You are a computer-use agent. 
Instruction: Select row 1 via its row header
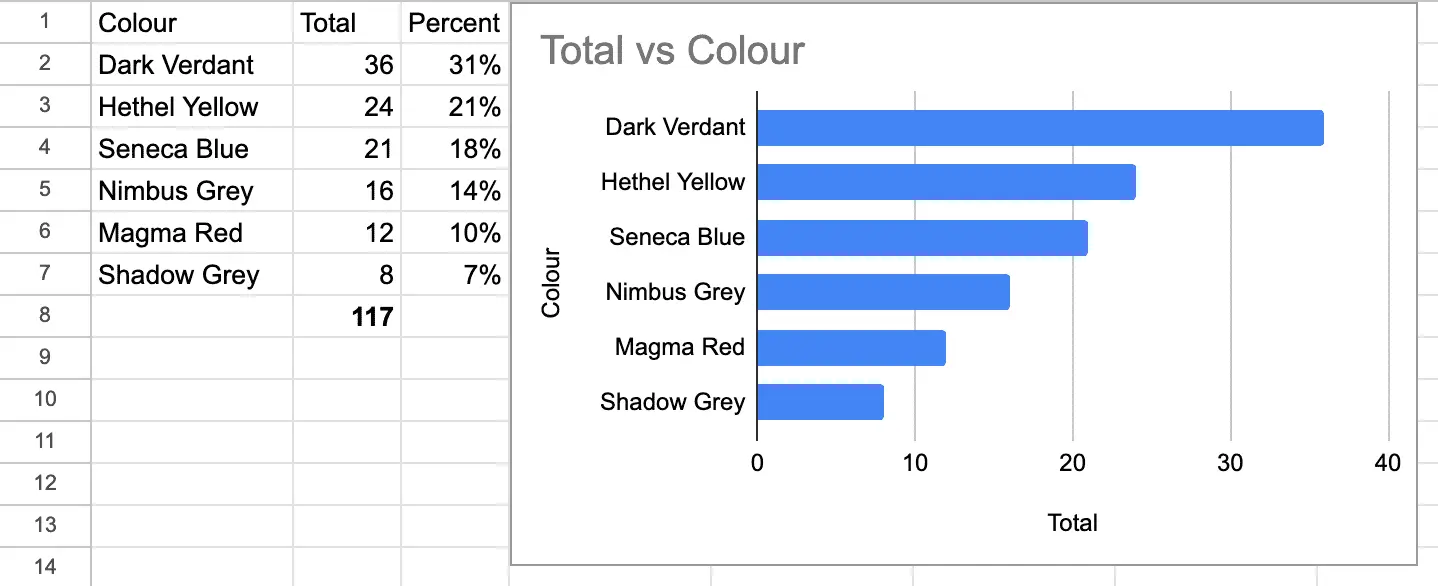click(x=44, y=22)
